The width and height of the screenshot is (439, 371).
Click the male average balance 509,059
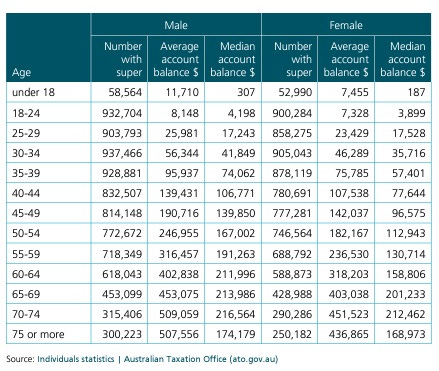[x=179, y=314]
